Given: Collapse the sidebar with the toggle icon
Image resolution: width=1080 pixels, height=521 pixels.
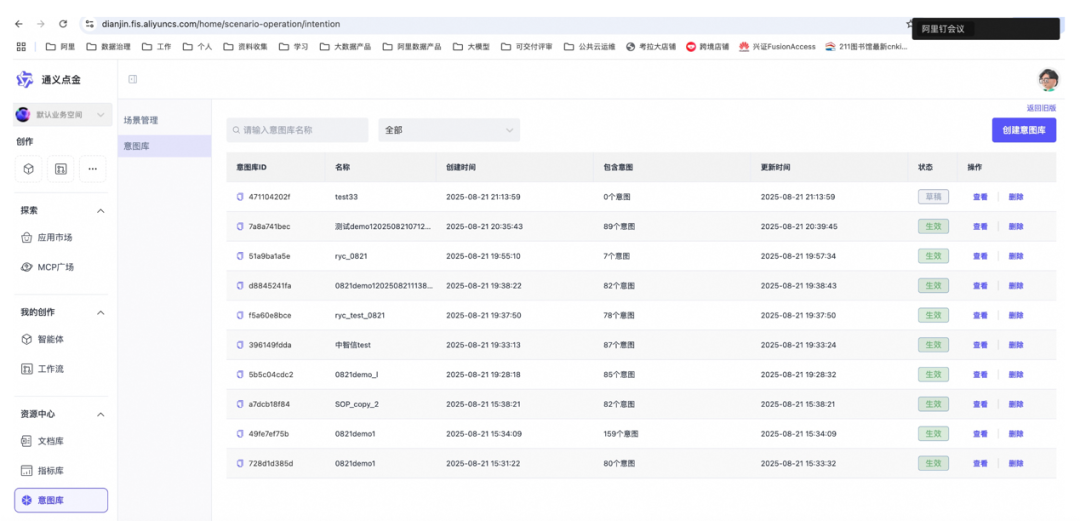Looking at the screenshot, I should point(133,79).
